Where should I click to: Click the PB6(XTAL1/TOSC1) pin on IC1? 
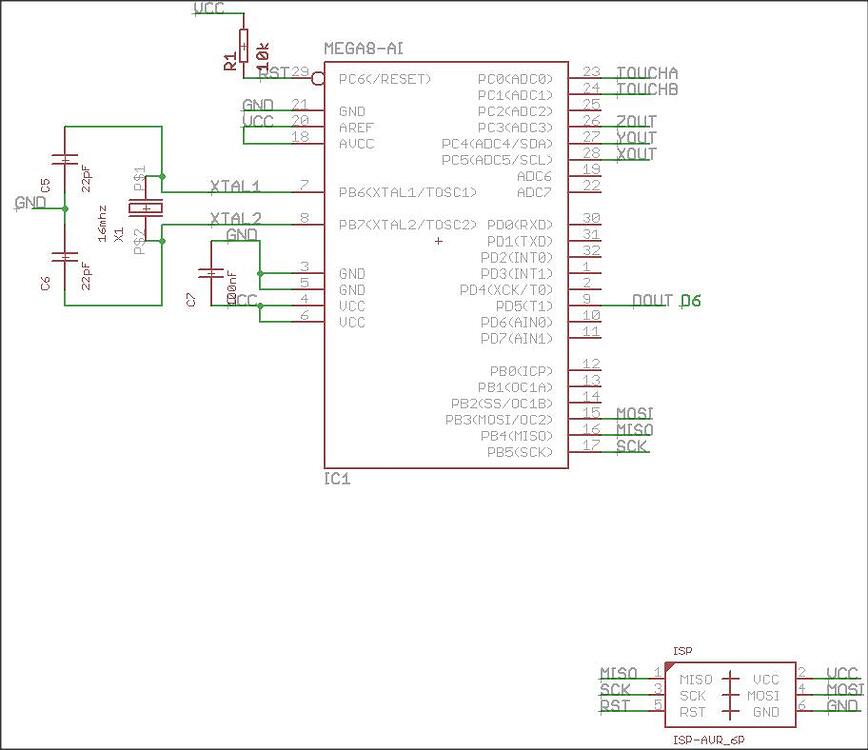click(x=410, y=190)
